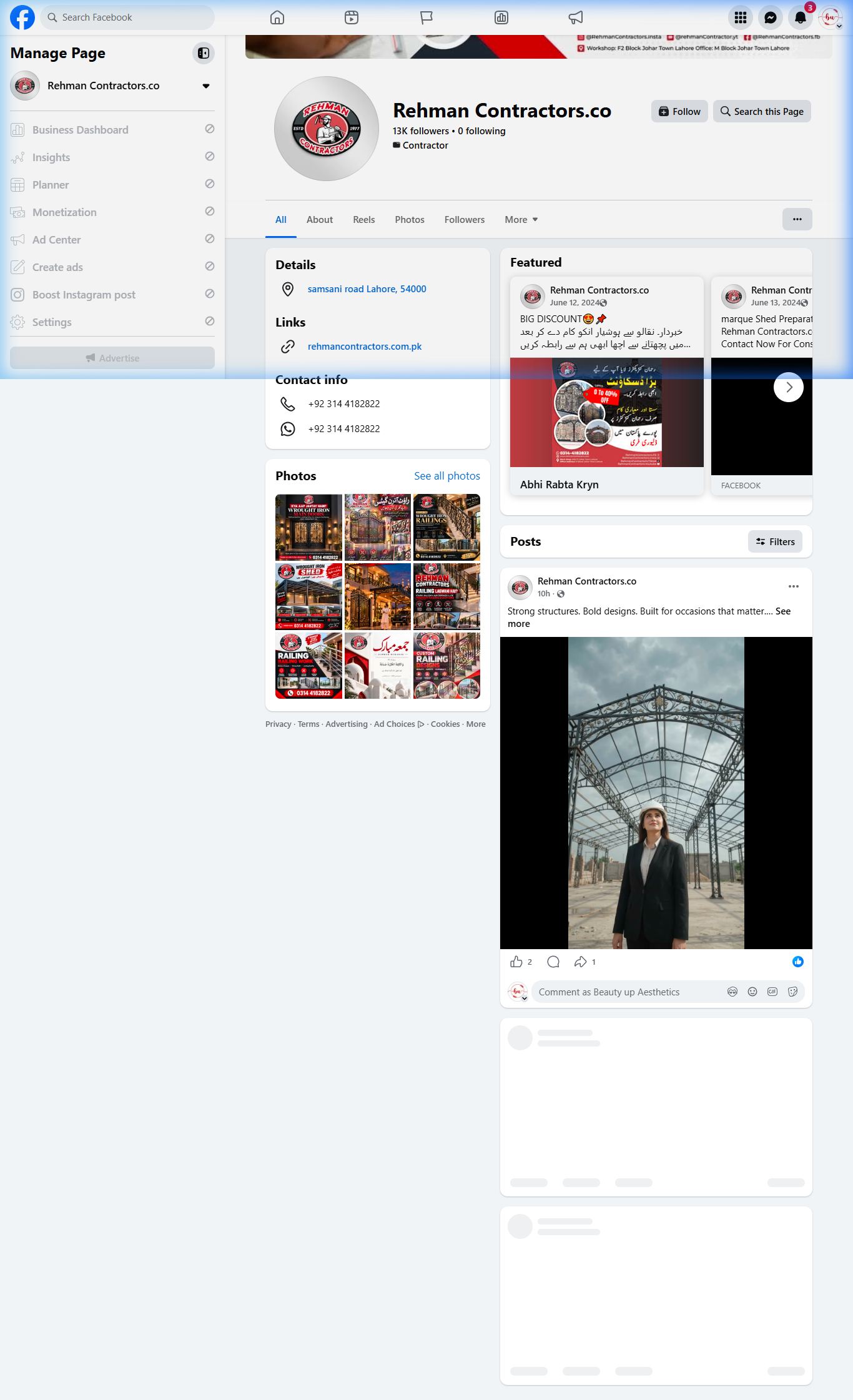Switch commenting identity via avatar
Screen dimensions: 853x1400
518,992
